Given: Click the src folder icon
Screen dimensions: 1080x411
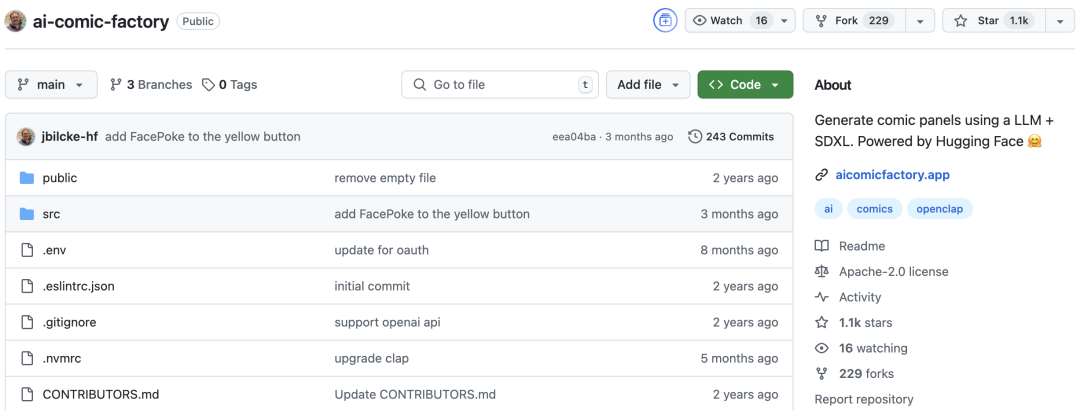Looking at the screenshot, I should [27, 214].
